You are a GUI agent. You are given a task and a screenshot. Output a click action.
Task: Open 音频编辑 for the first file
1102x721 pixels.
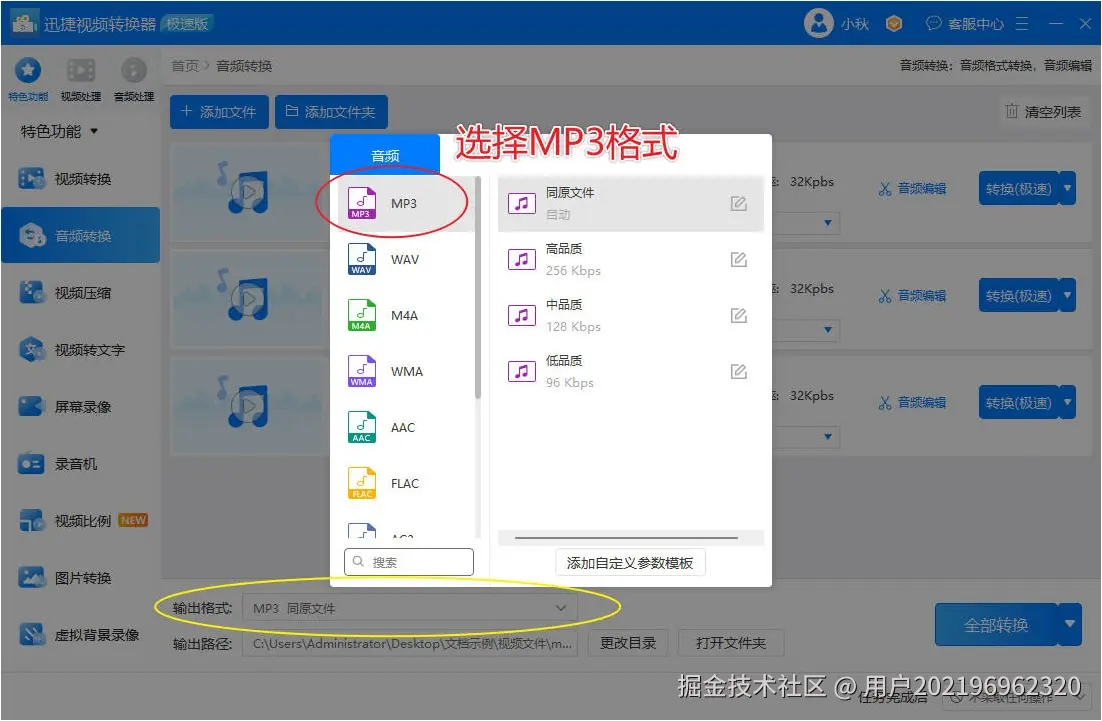tap(912, 188)
